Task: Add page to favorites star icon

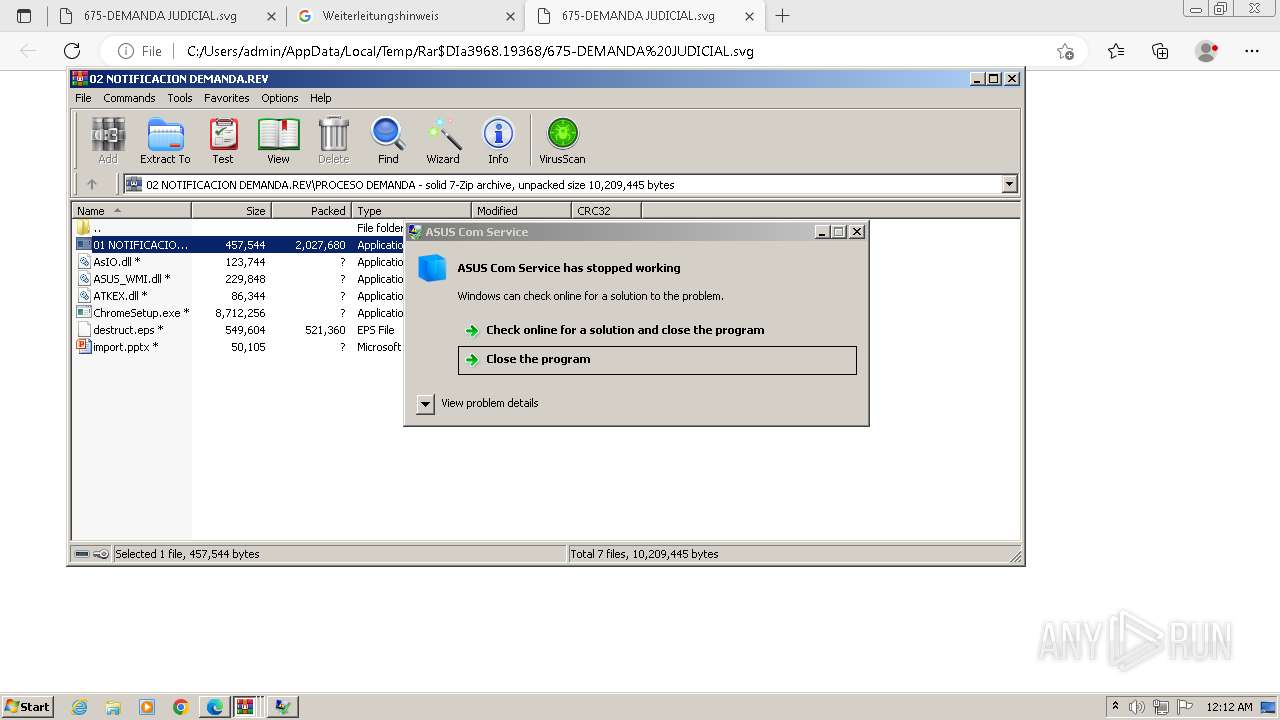Action: click(1065, 51)
